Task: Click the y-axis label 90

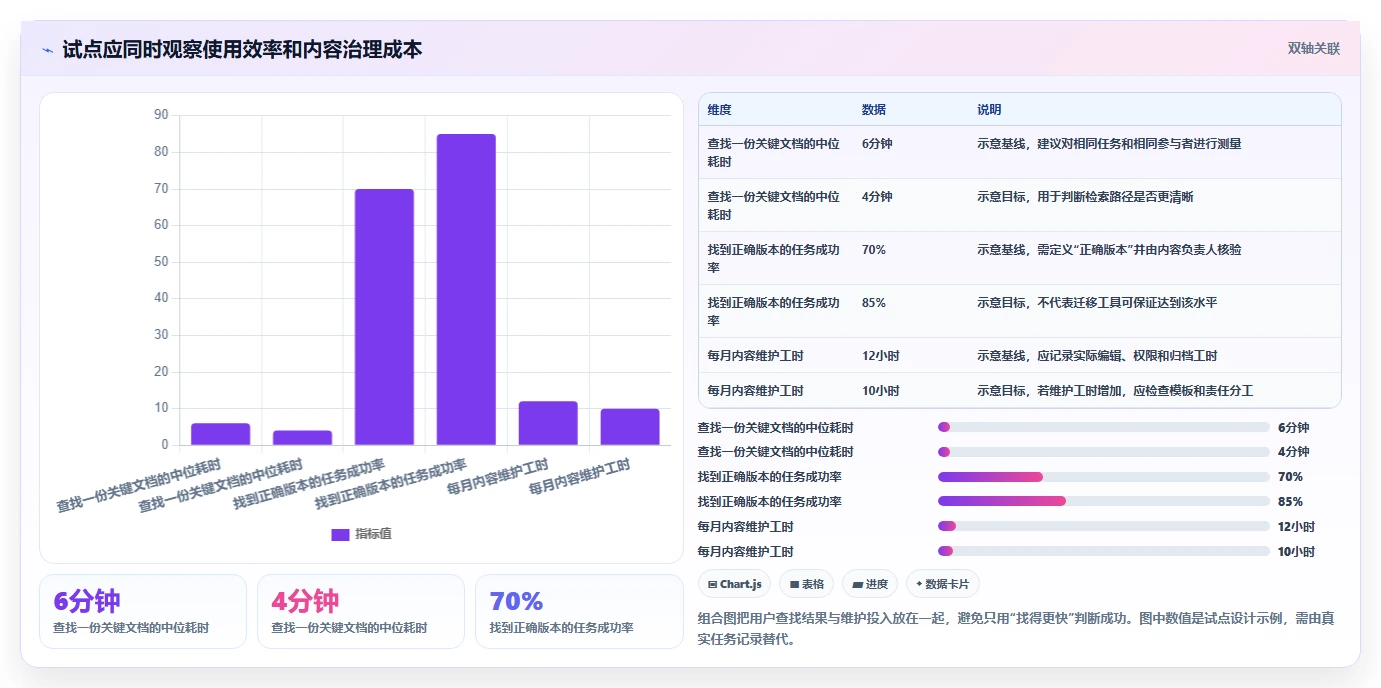Action: point(161,115)
